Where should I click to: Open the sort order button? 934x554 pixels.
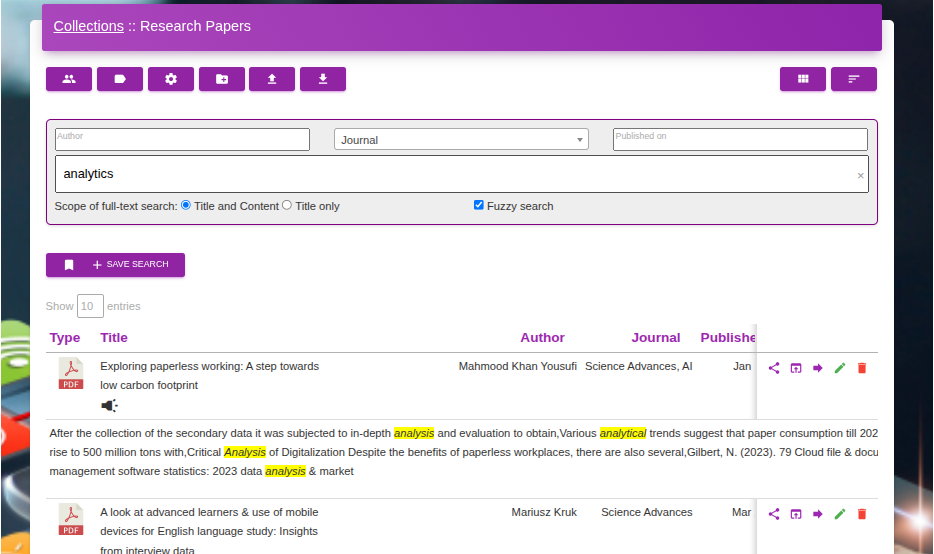tap(854, 79)
